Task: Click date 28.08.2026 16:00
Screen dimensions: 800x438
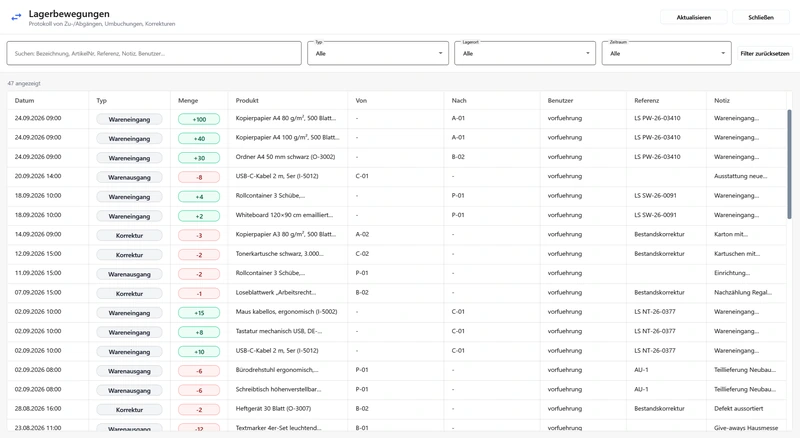Action: click(38, 408)
